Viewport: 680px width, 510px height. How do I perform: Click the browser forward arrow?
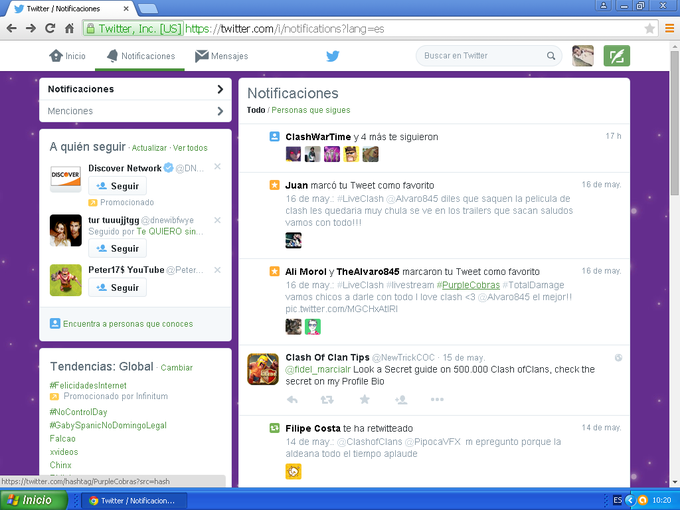click(x=31, y=29)
